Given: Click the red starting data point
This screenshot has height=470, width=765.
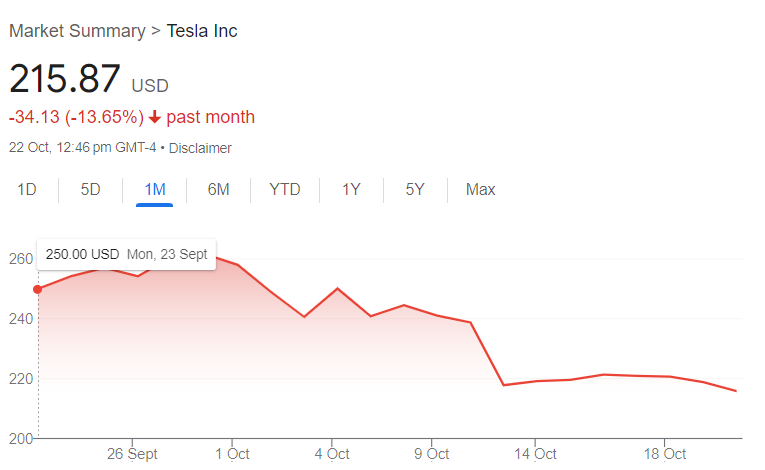Looking at the screenshot, I should click(x=38, y=290).
